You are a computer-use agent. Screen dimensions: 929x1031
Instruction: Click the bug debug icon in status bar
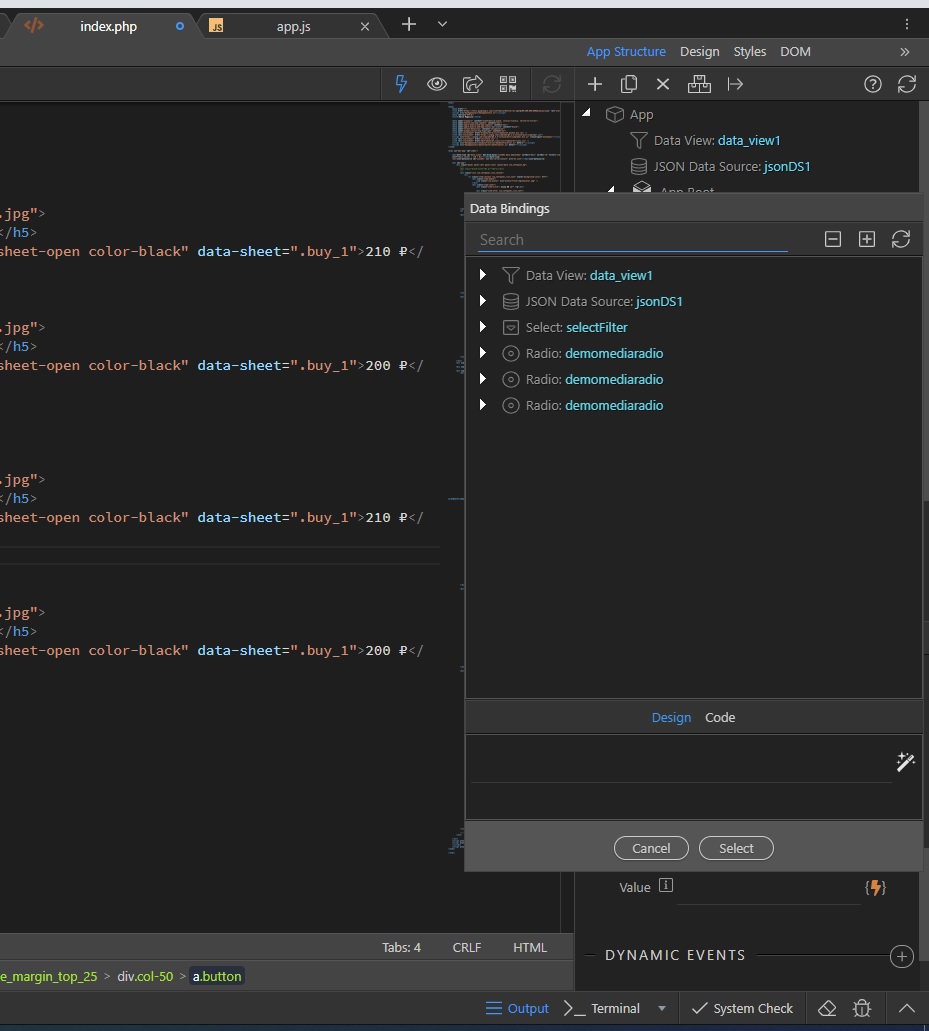pos(862,1008)
